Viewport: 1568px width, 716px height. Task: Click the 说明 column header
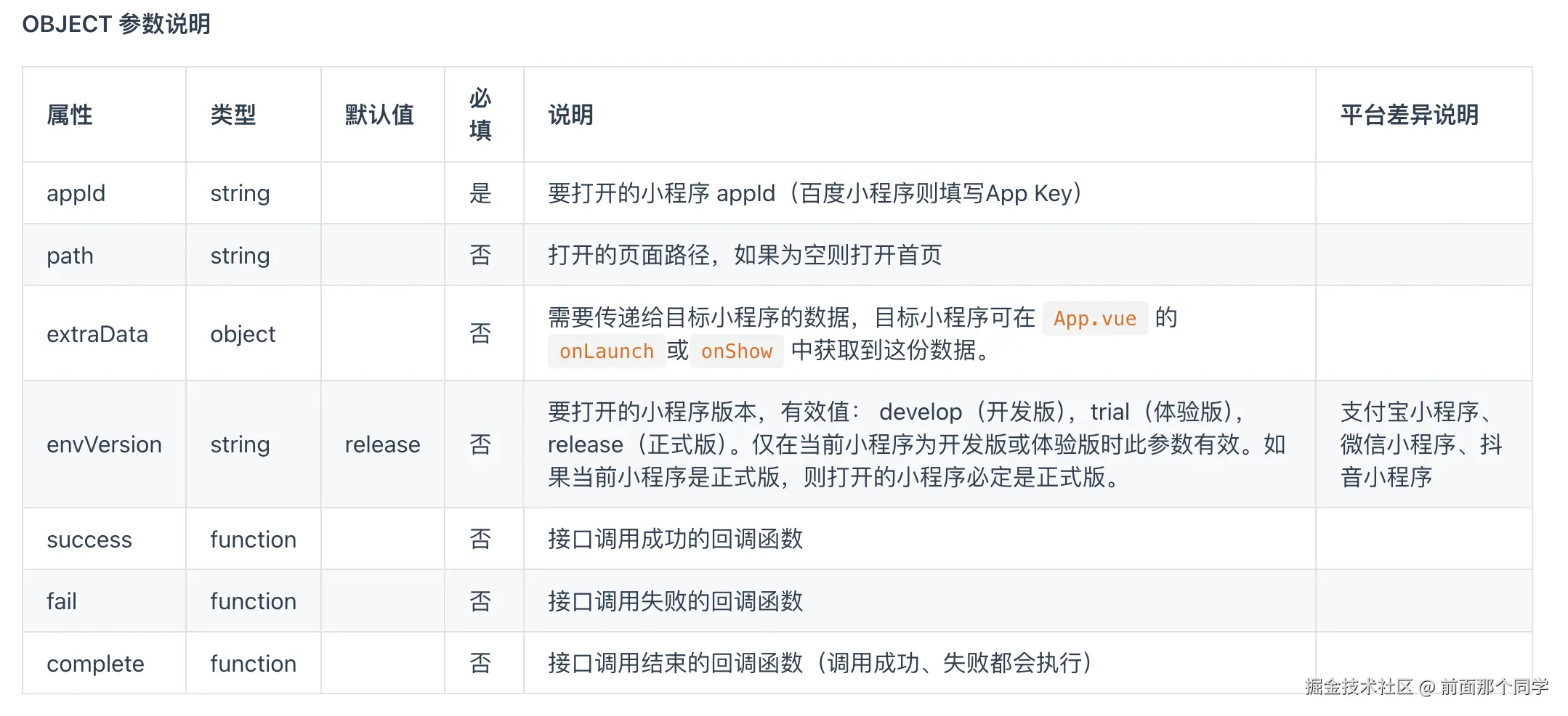(570, 115)
